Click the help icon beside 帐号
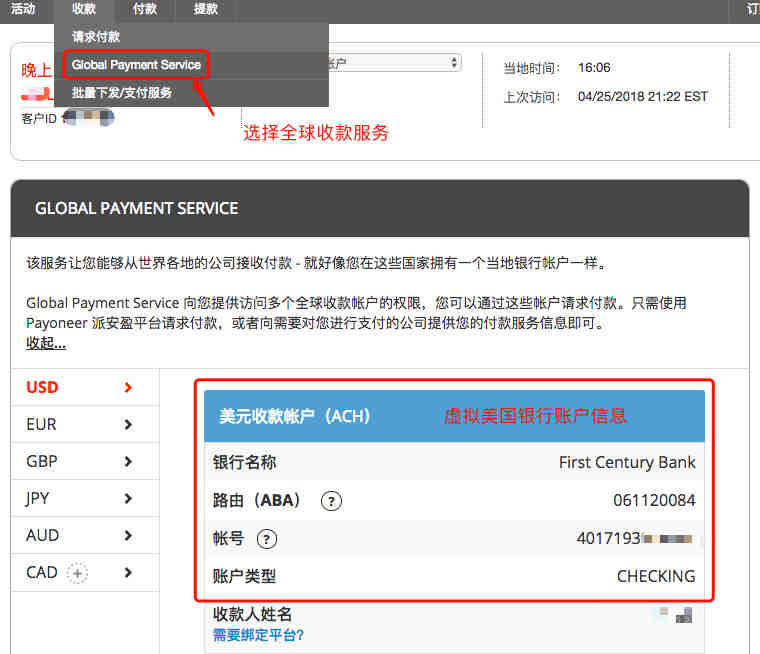This screenshot has height=654, width=760. click(x=267, y=539)
